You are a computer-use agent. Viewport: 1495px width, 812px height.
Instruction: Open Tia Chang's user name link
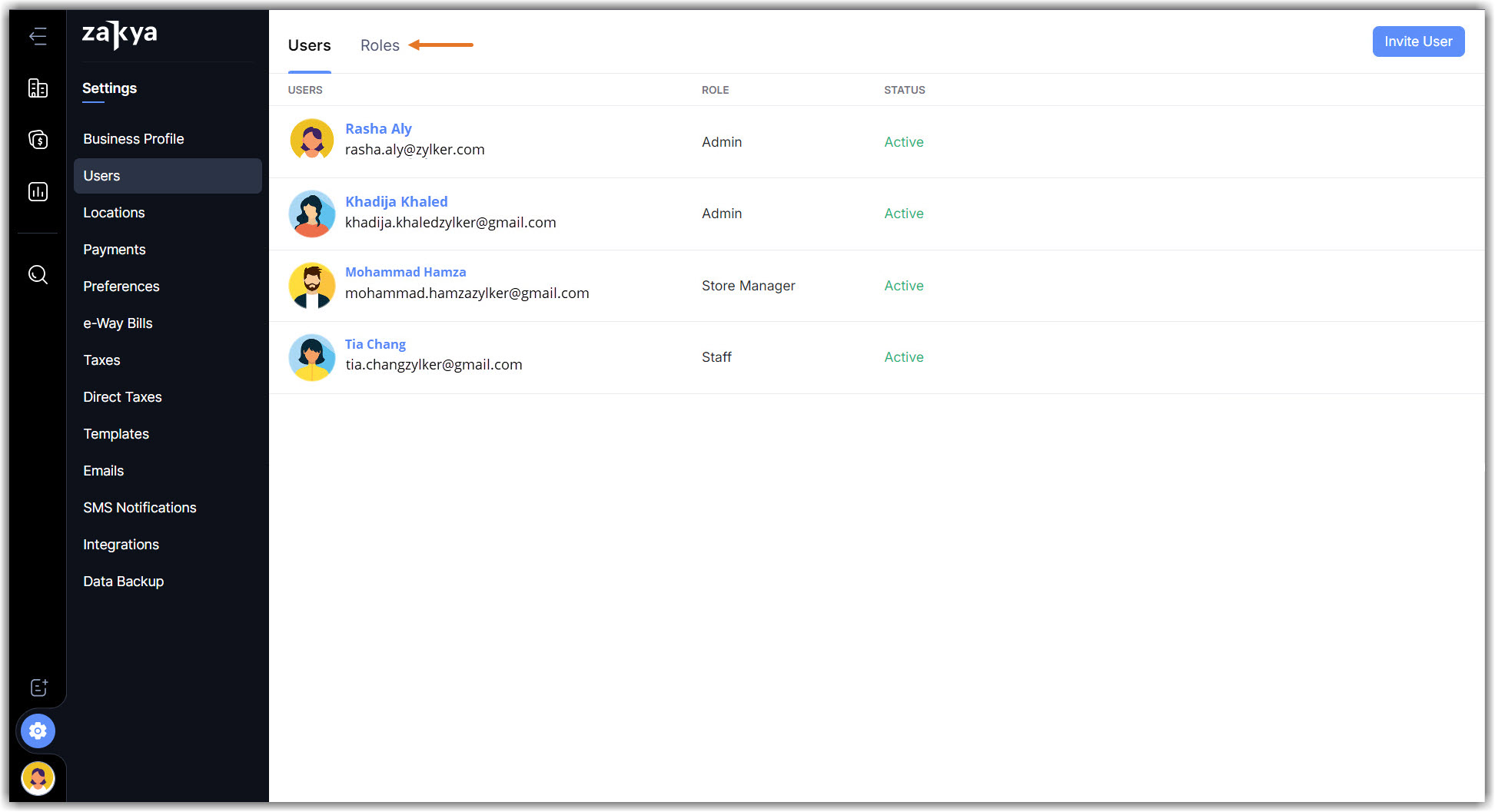pos(375,344)
